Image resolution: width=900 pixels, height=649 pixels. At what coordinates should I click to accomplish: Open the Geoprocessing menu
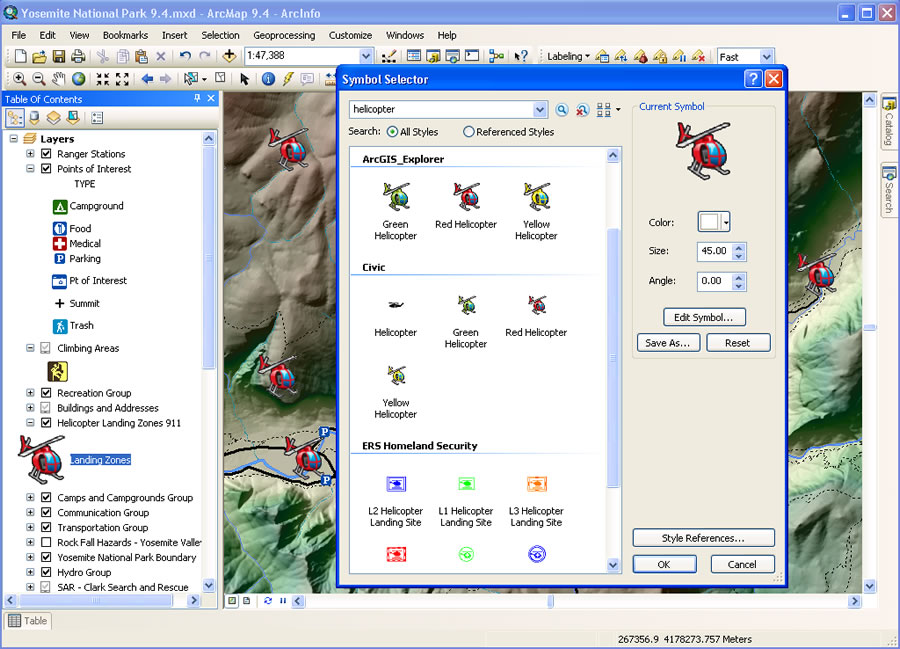point(284,35)
